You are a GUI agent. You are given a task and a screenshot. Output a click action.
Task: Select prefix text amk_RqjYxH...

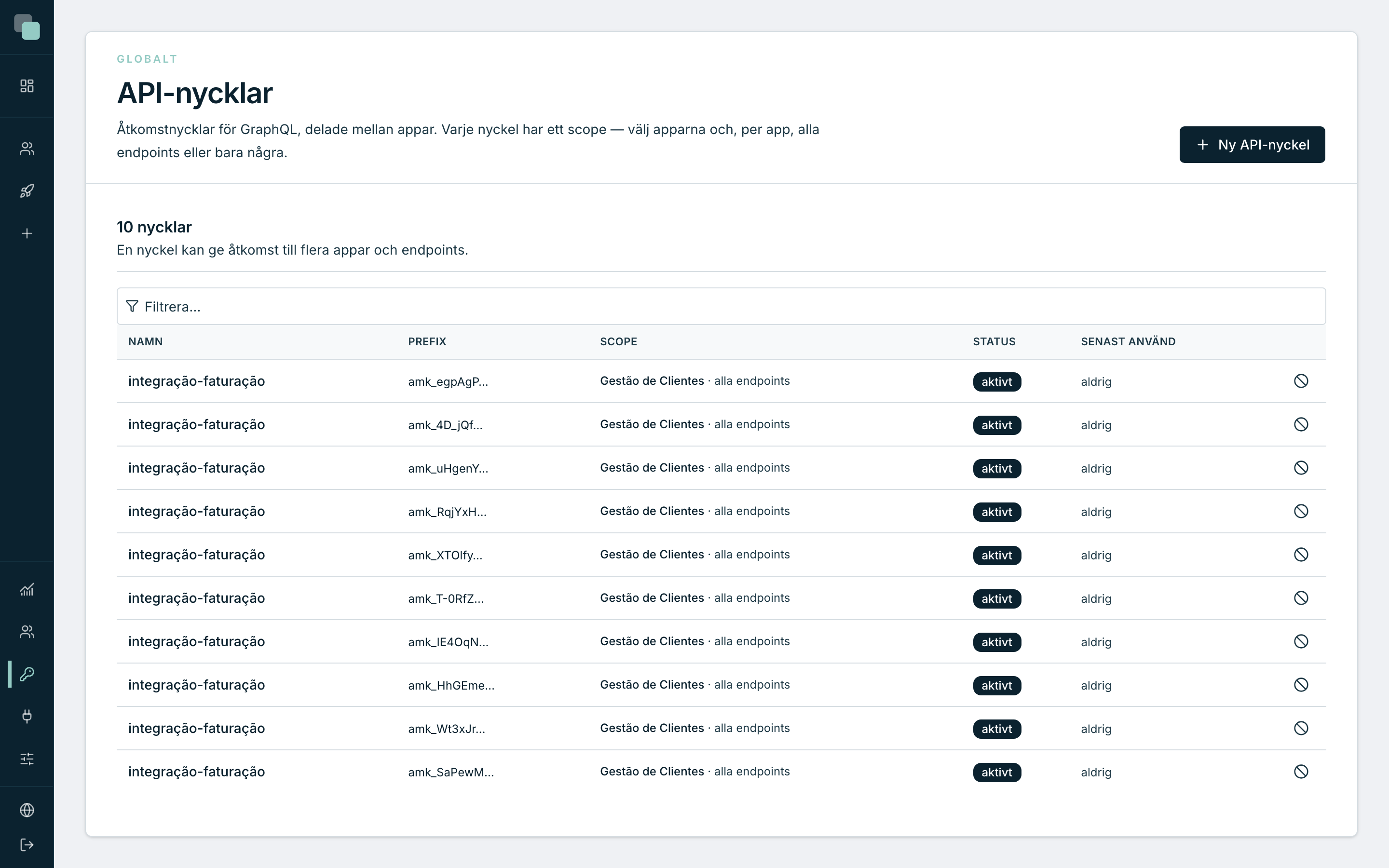447,512
